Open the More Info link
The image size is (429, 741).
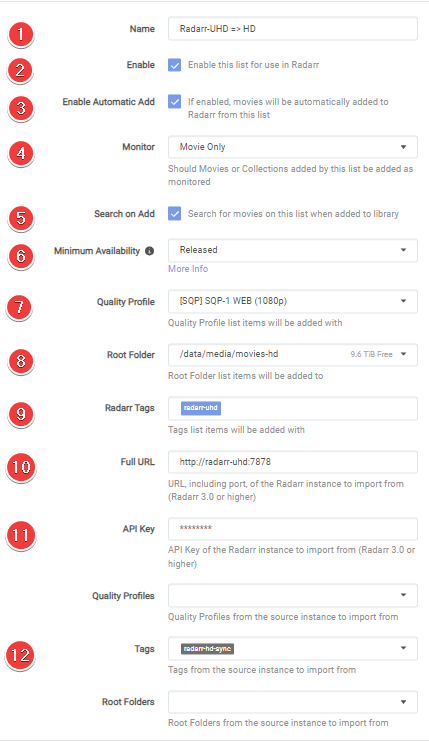[x=188, y=268]
